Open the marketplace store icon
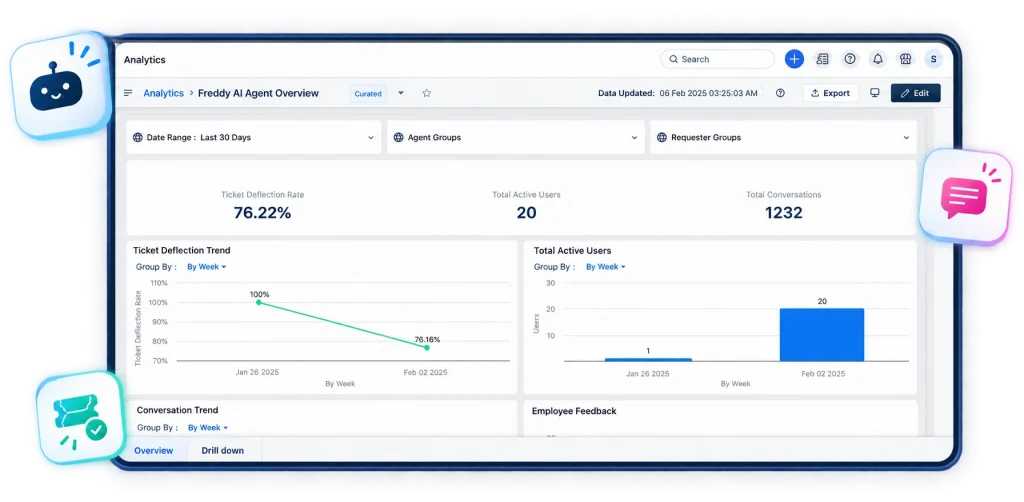1024x502 pixels. [x=905, y=59]
